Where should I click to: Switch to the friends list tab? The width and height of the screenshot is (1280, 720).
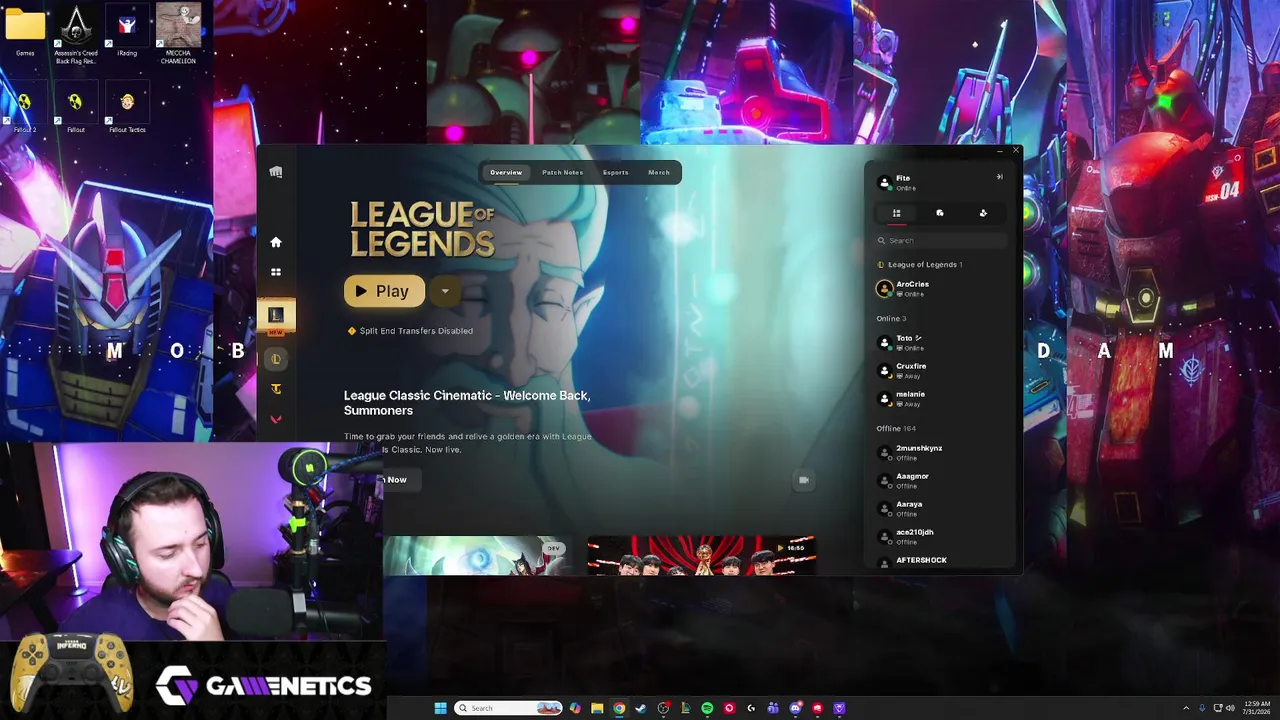897,213
